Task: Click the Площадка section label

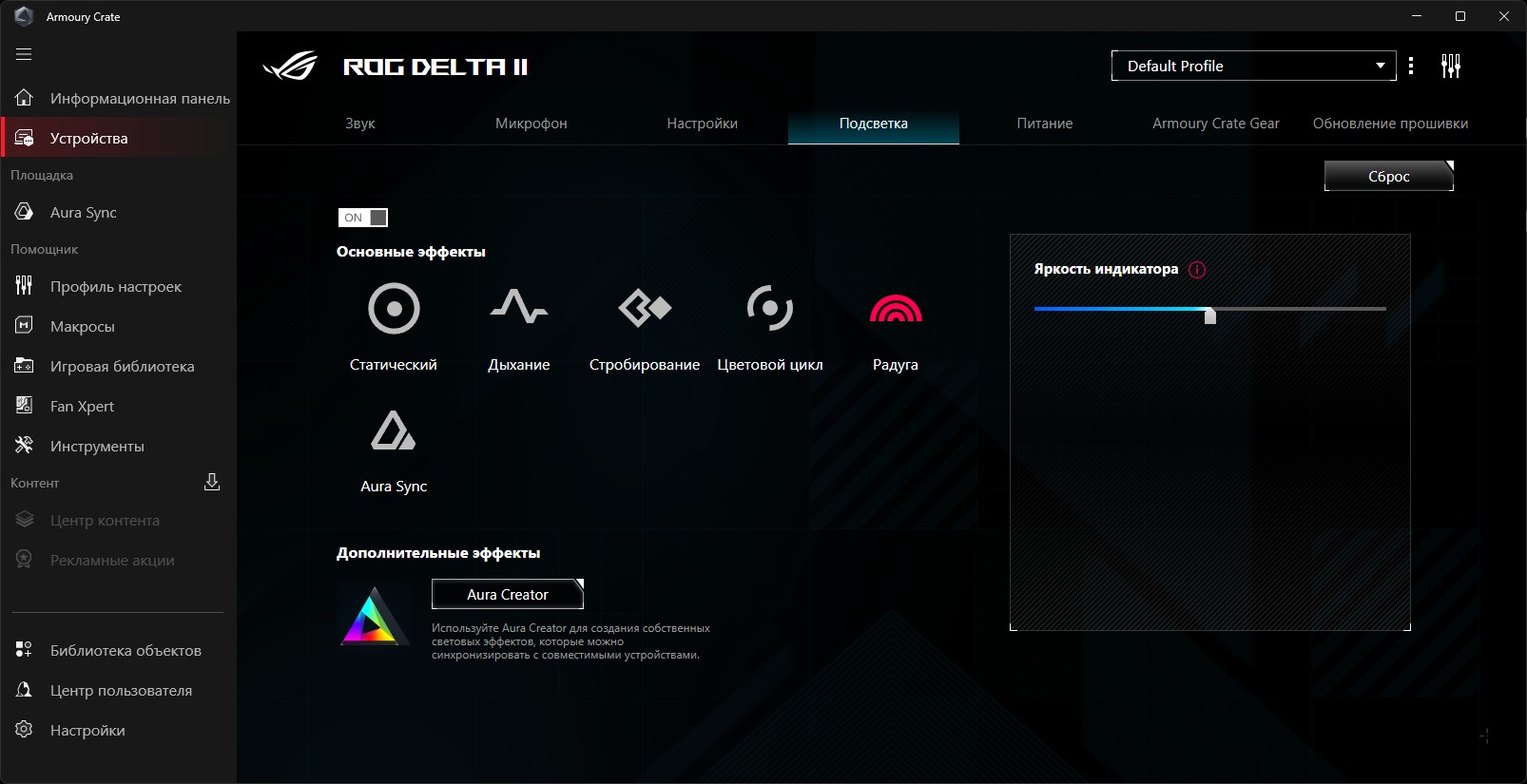Action: pos(42,176)
